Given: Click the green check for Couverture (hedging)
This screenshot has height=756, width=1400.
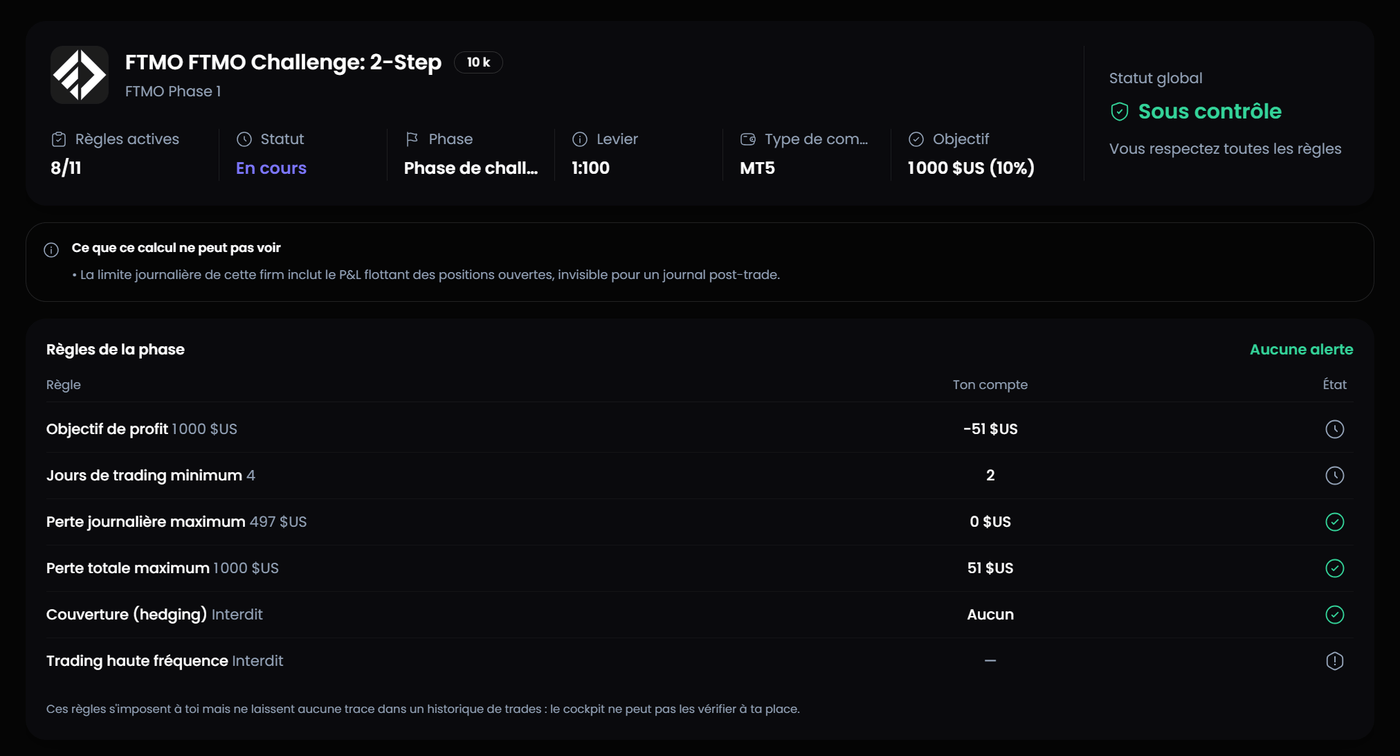Looking at the screenshot, I should pyautogui.click(x=1334, y=614).
